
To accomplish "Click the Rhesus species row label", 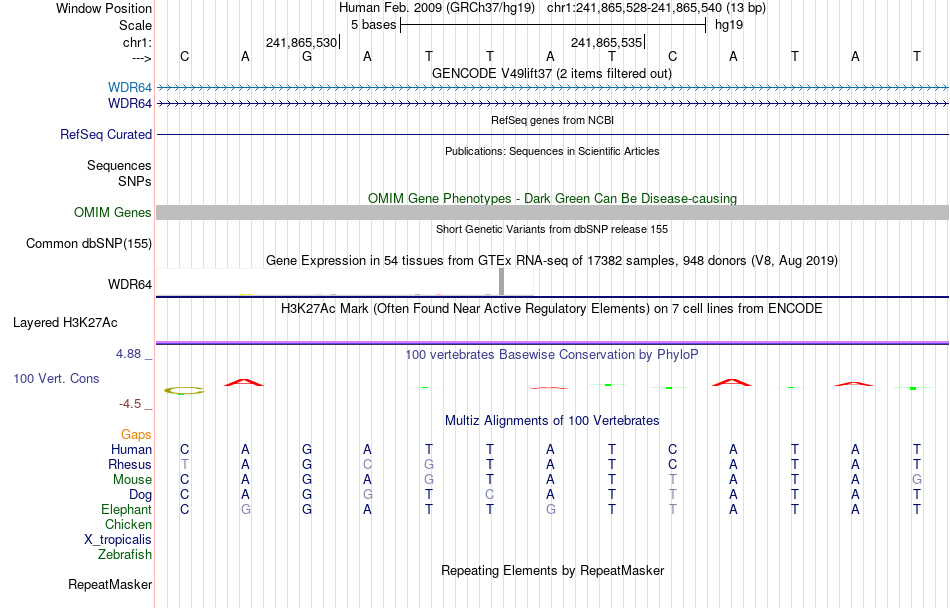I will [x=130, y=464].
